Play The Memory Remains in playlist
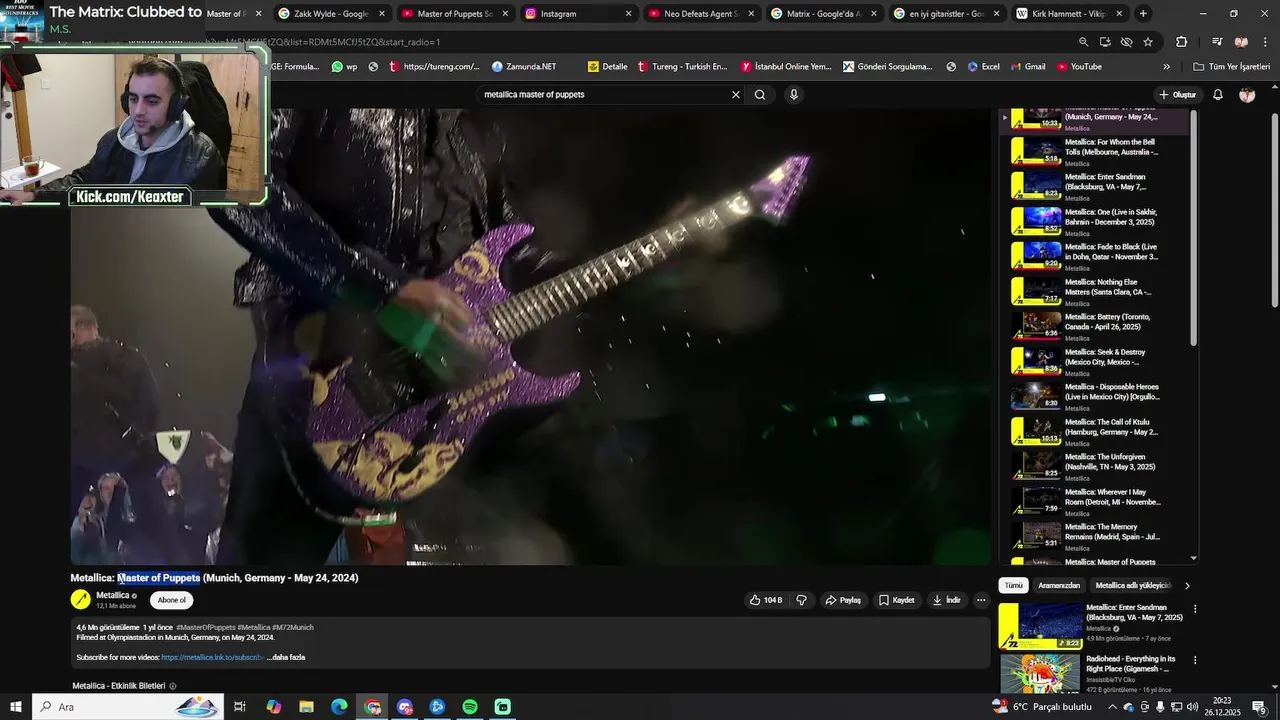The image size is (1280, 720). pos(1095,537)
